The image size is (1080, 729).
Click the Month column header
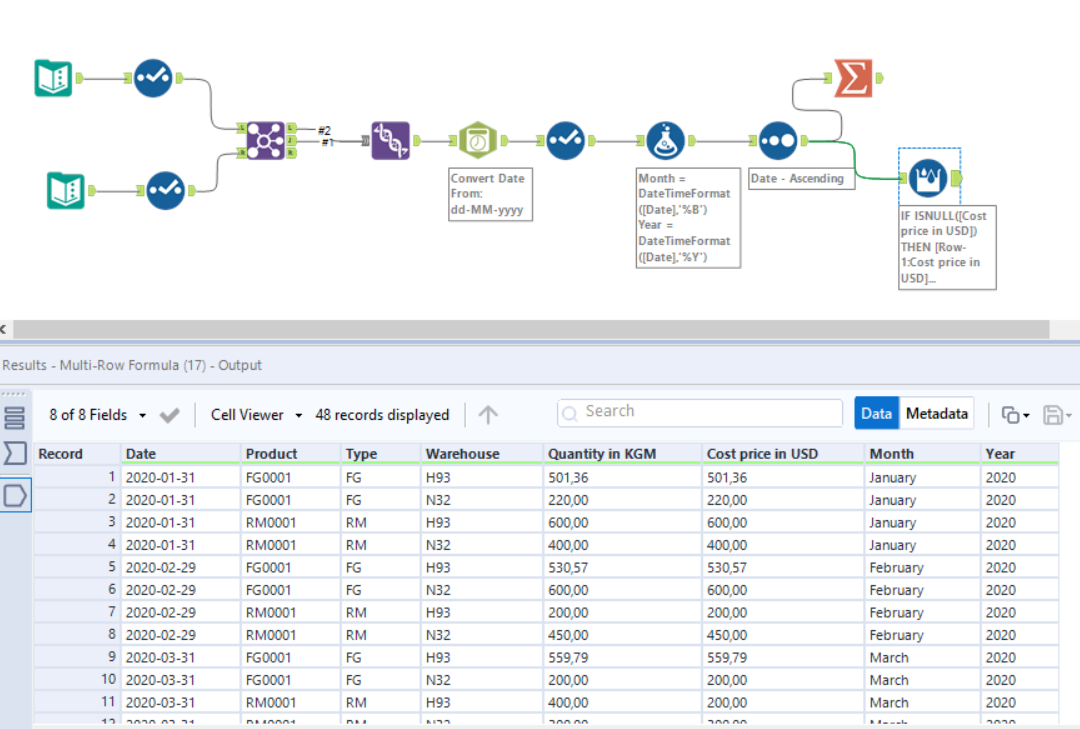click(922, 453)
